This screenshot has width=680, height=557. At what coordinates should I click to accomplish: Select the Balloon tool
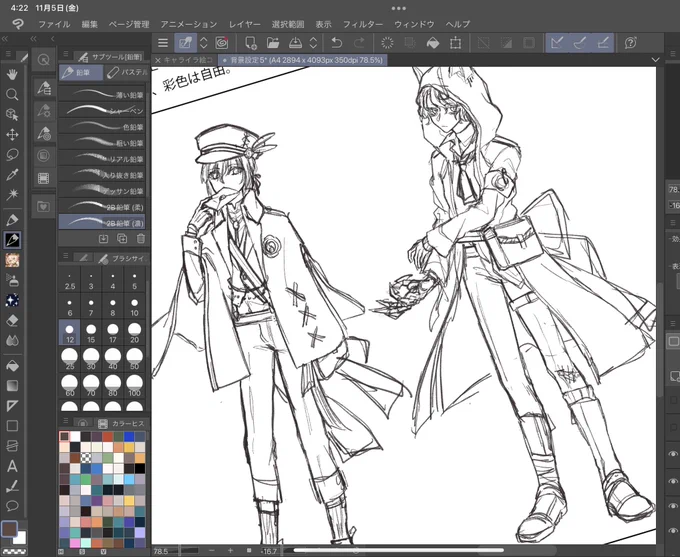coord(12,506)
